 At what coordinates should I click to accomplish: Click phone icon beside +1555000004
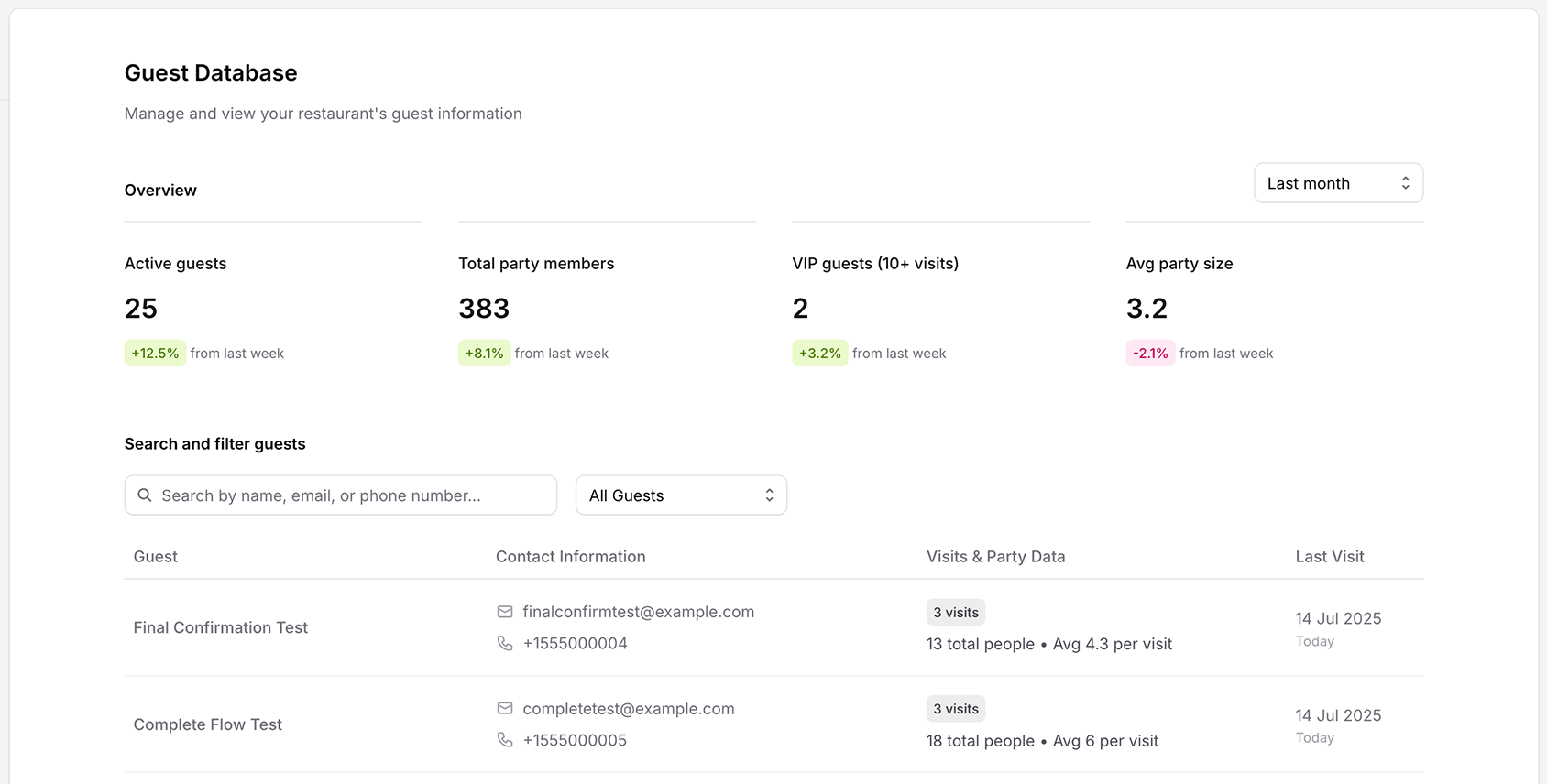pos(505,644)
